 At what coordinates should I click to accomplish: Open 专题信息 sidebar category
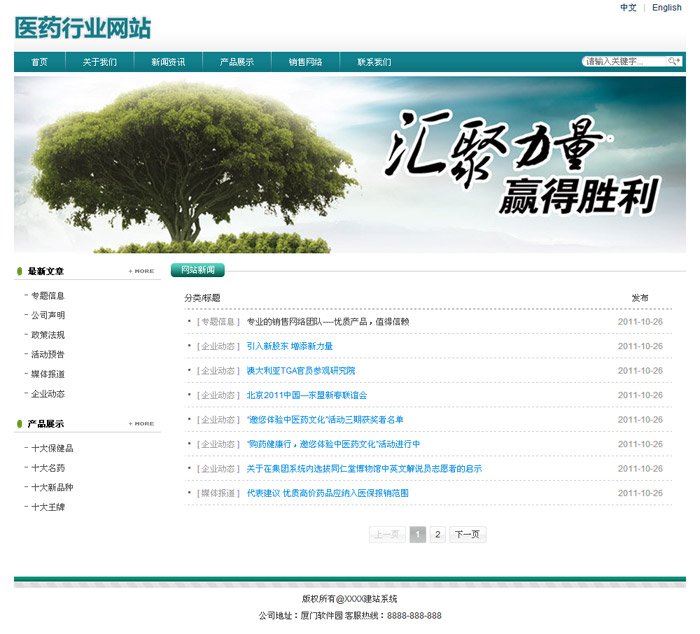(x=48, y=296)
